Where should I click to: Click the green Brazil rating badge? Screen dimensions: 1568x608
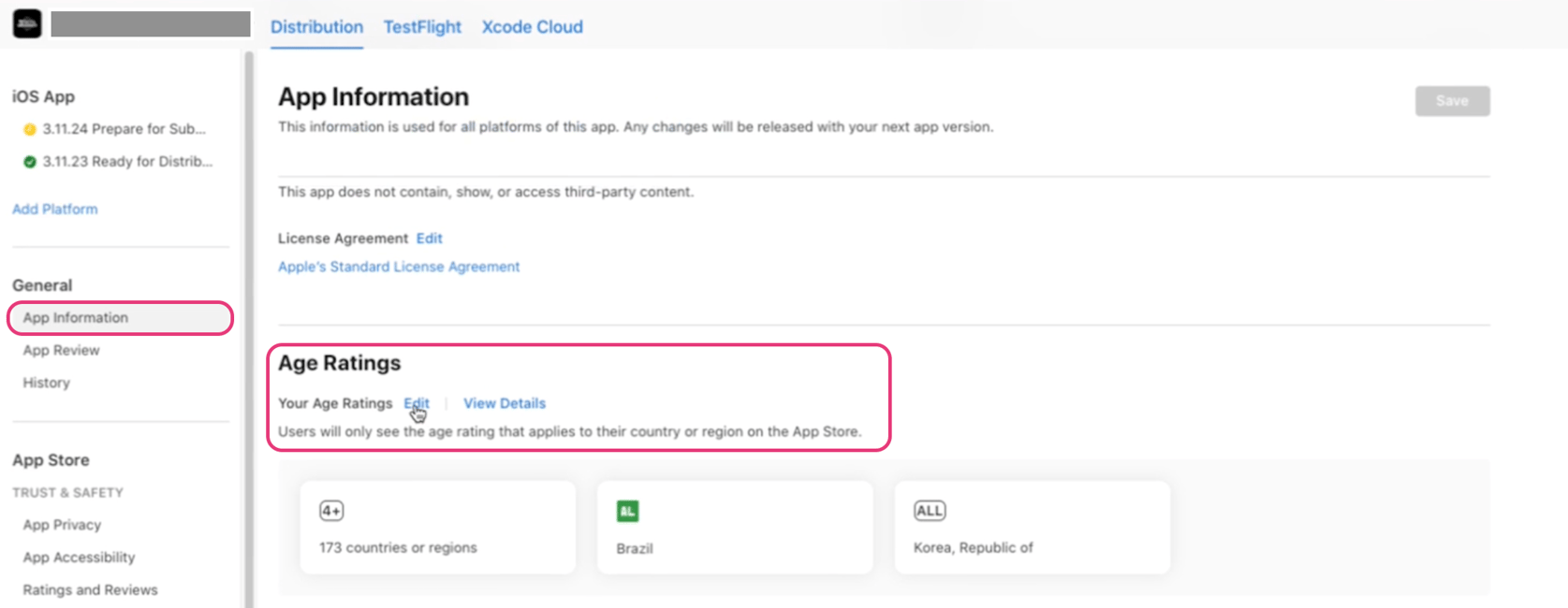tap(627, 511)
